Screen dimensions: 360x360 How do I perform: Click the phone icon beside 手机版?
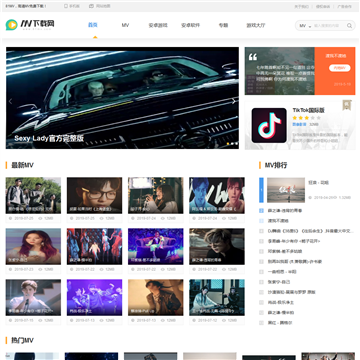pyautogui.click(x=66, y=6)
